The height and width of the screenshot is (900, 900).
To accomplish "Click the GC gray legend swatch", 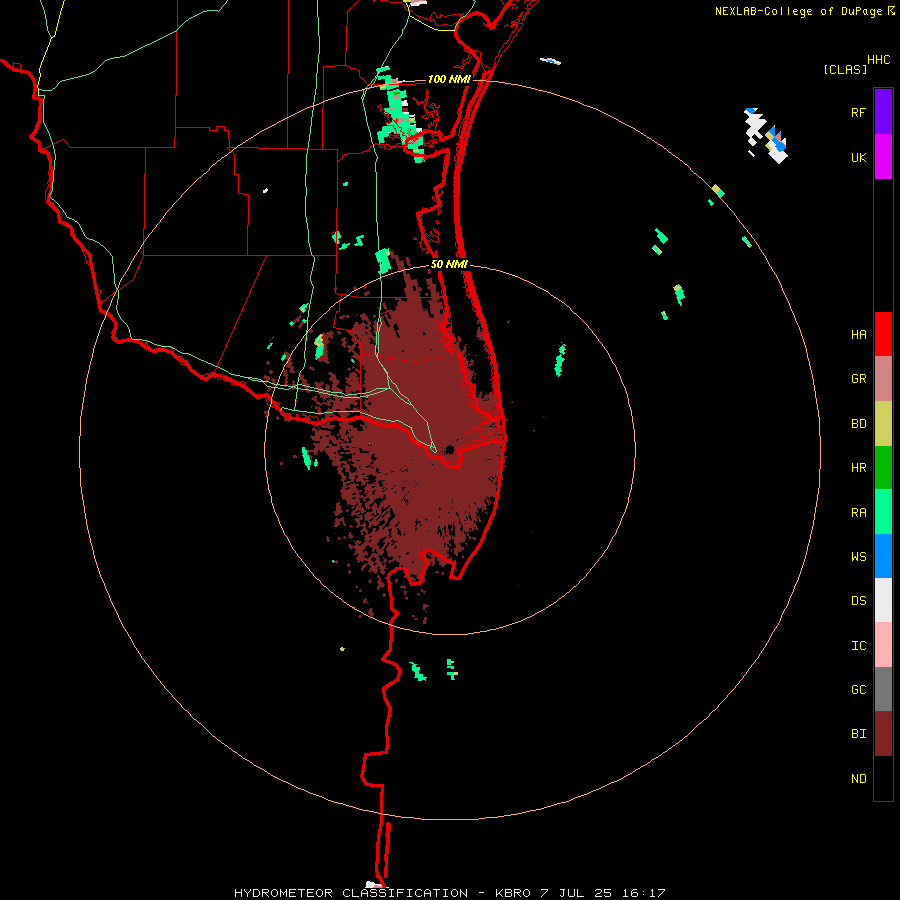I will click(x=883, y=689).
